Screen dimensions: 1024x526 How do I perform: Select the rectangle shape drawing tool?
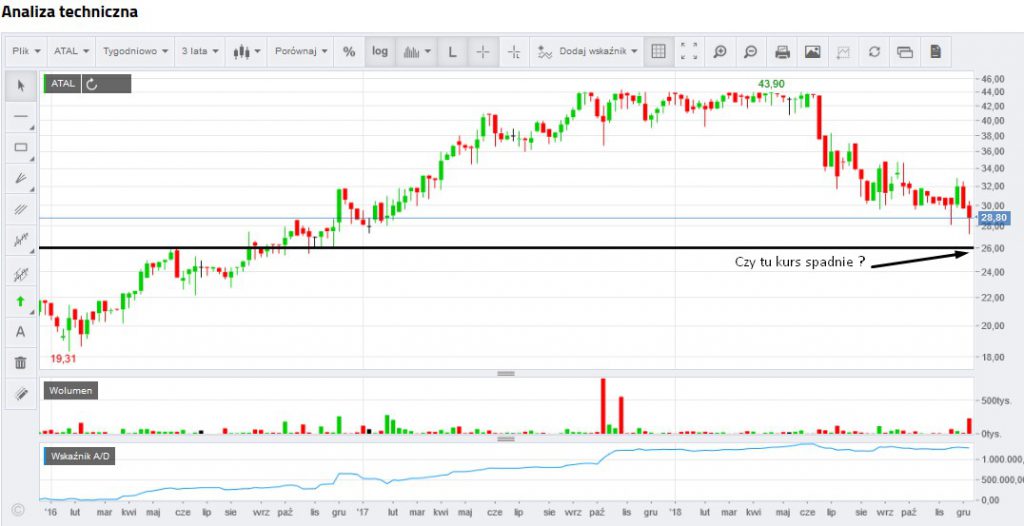click(x=20, y=147)
